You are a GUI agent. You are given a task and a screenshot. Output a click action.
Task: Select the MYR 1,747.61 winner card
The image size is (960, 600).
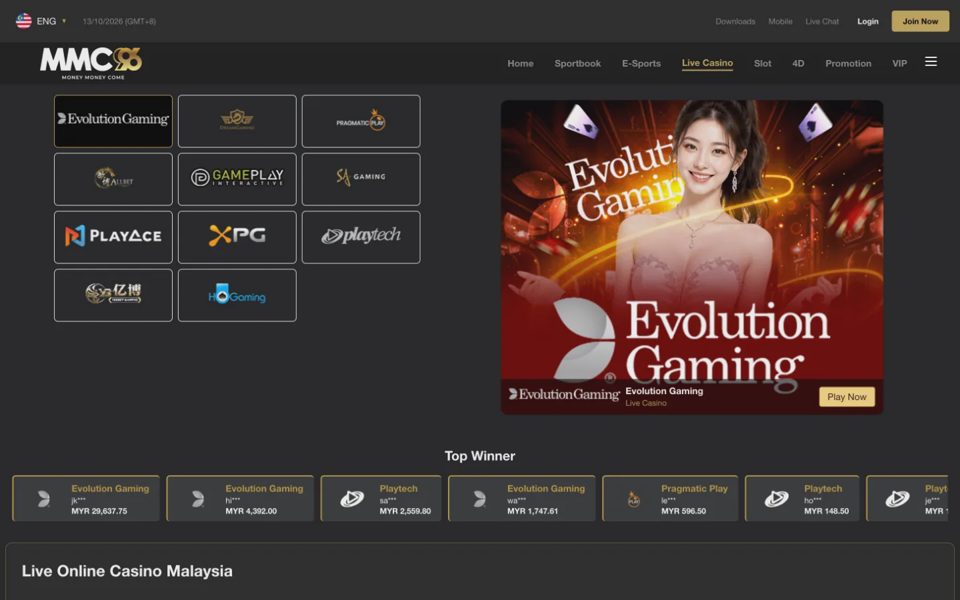coord(522,498)
